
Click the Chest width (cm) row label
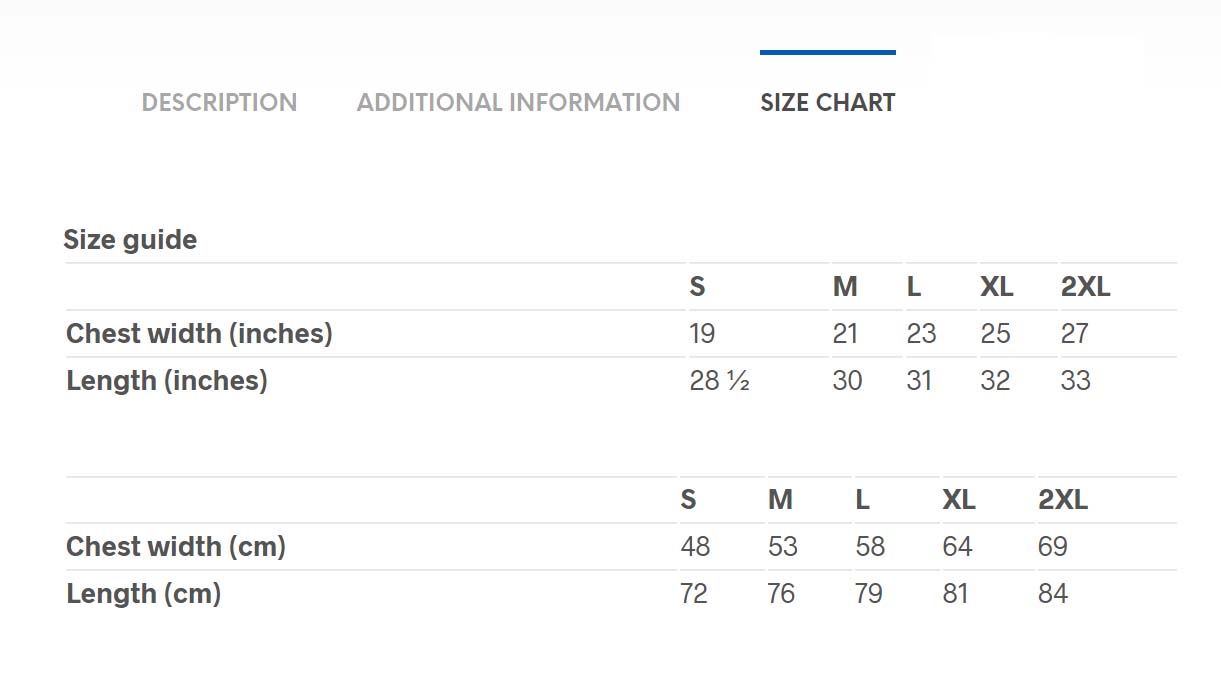[176, 546]
